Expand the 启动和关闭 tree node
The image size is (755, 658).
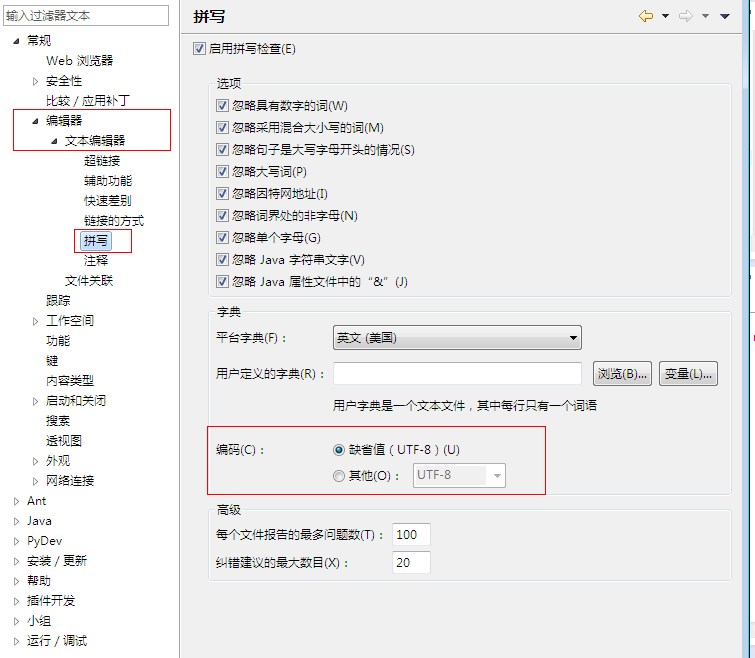pyautogui.click(x=35, y=401)
